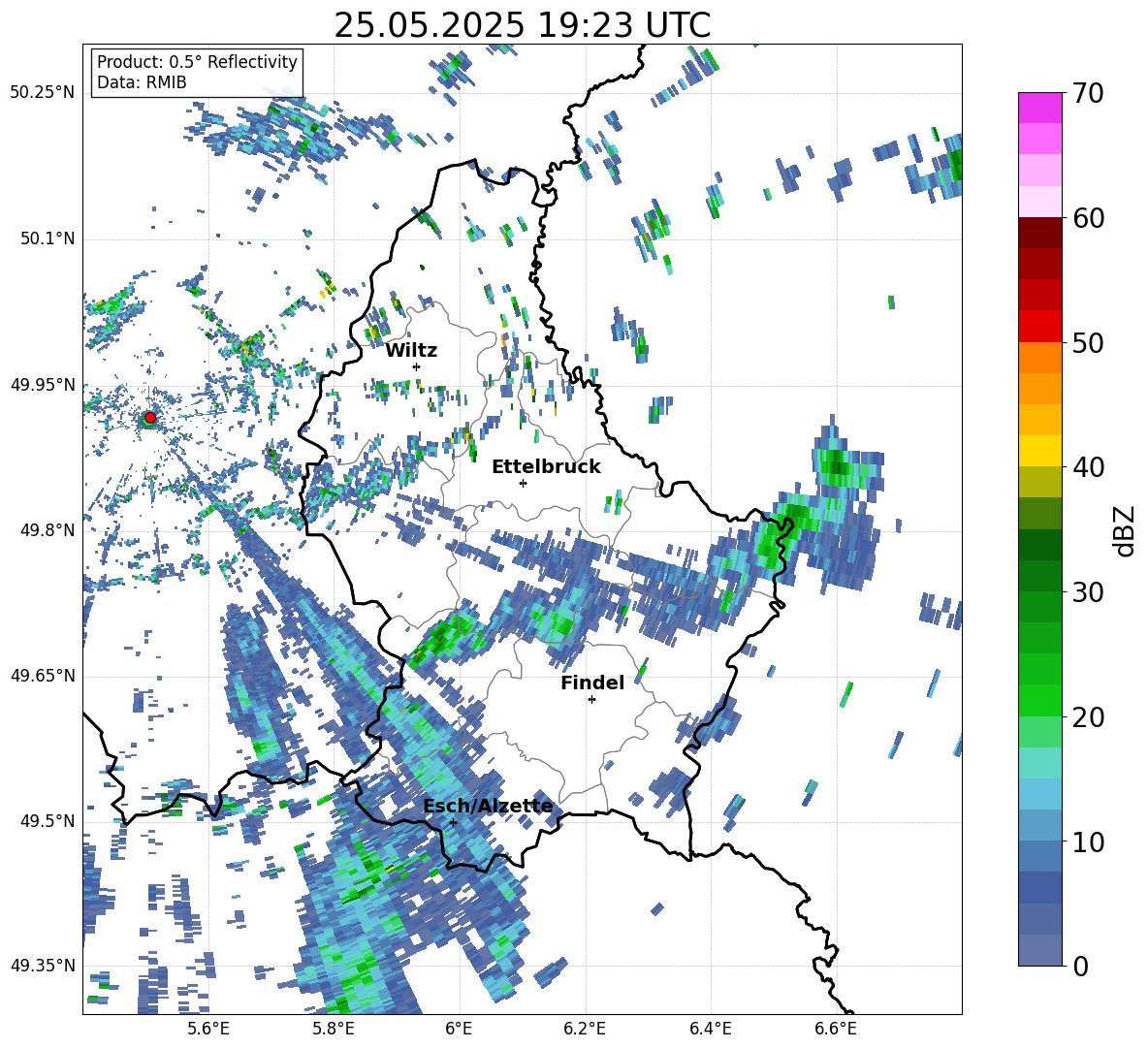Click the colorbar tick label 40
The height and width of the screenshot is (1048, 1148).
(x=1088, y=467)
